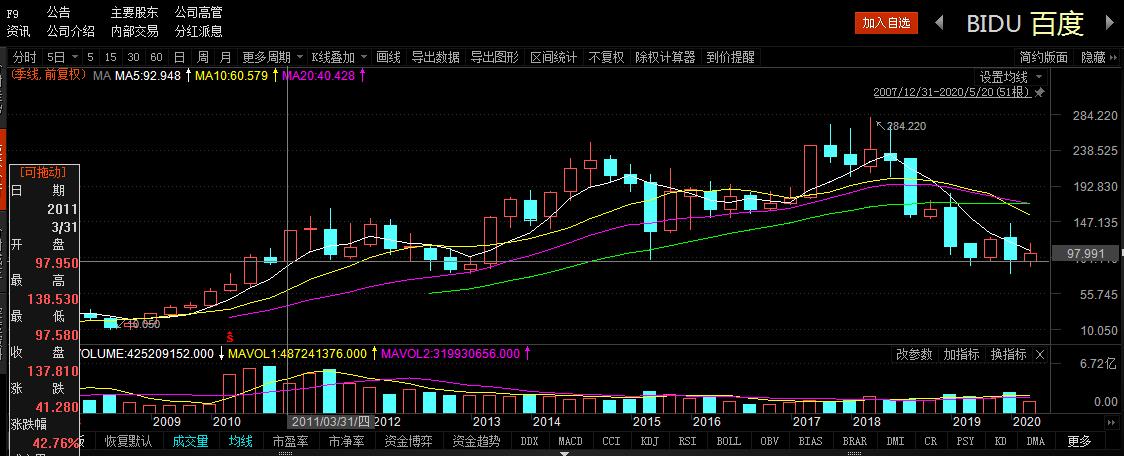Select the 5-minute period

[x=90, y=57]
